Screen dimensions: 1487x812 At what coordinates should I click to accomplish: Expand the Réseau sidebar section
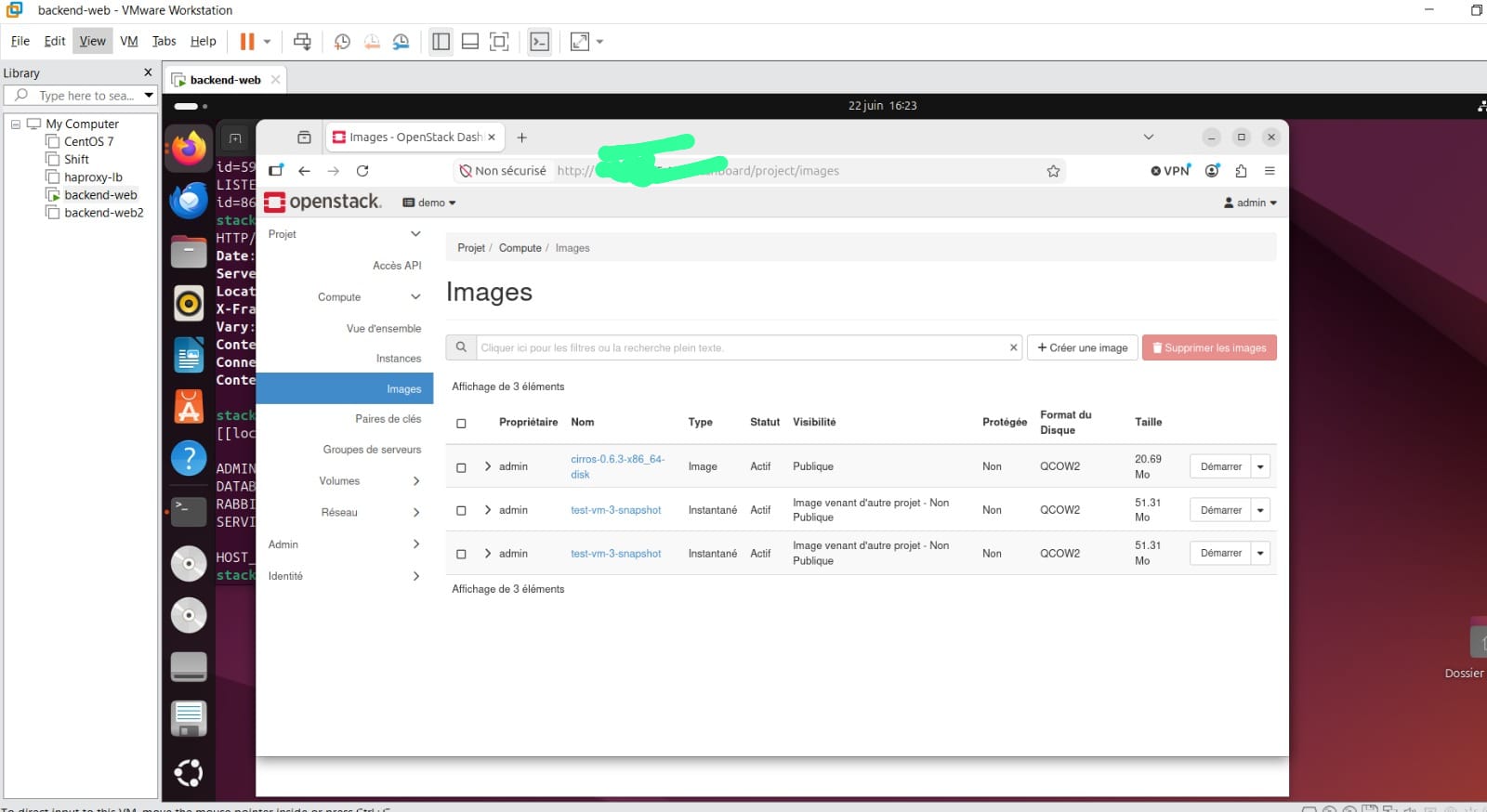coord(416,513)
